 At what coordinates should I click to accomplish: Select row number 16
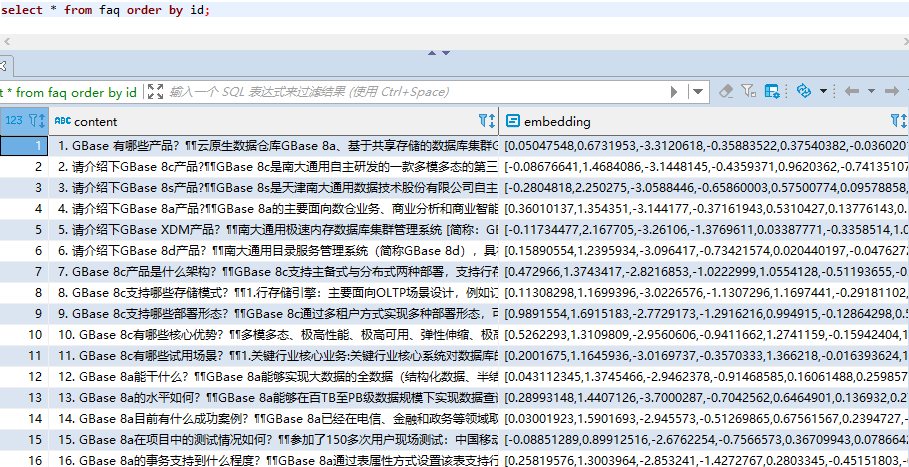click(x=24, y=460)
